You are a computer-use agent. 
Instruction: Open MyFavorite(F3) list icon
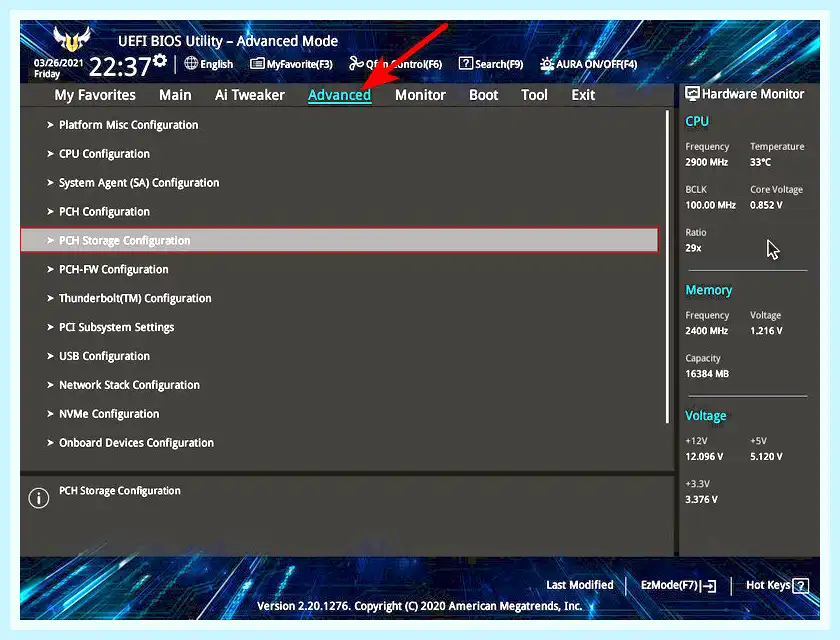click(257, 64)
